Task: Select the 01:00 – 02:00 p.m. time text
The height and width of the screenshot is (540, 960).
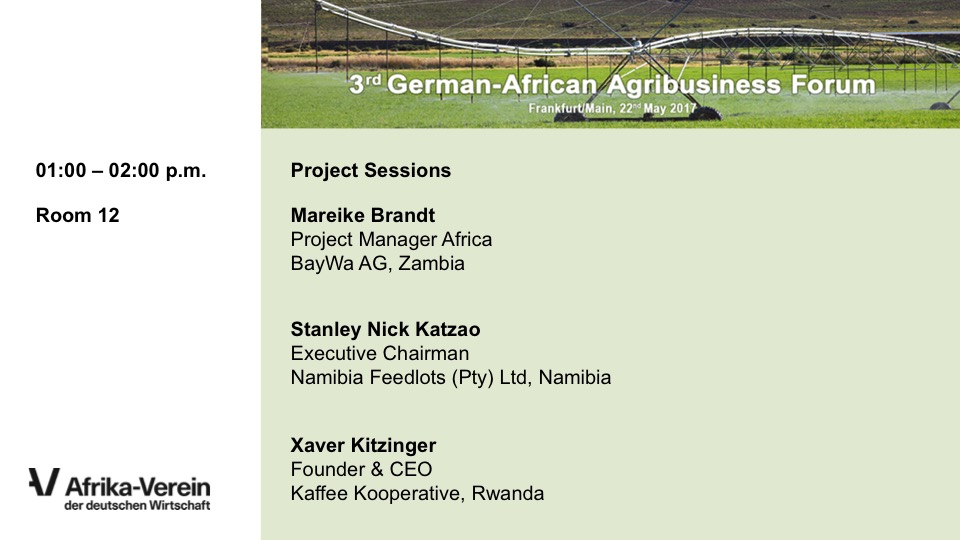Action: (121, 171)
